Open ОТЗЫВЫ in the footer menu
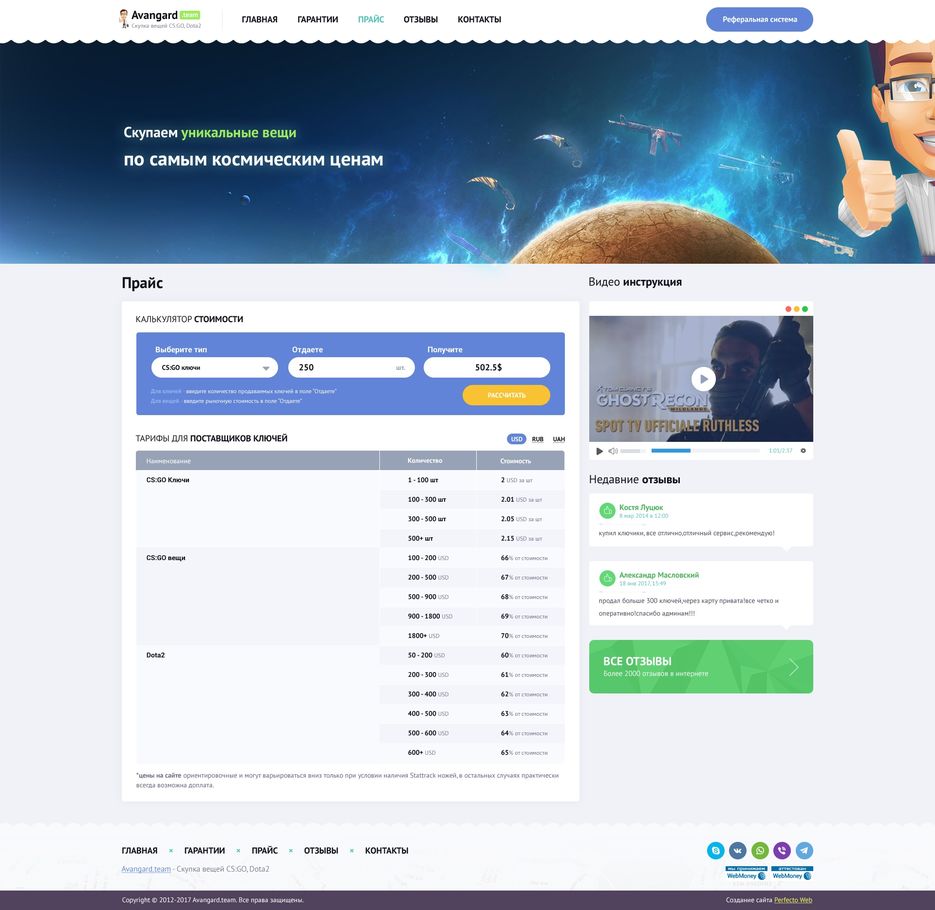The image size is (935, 910). click(321, 850)
